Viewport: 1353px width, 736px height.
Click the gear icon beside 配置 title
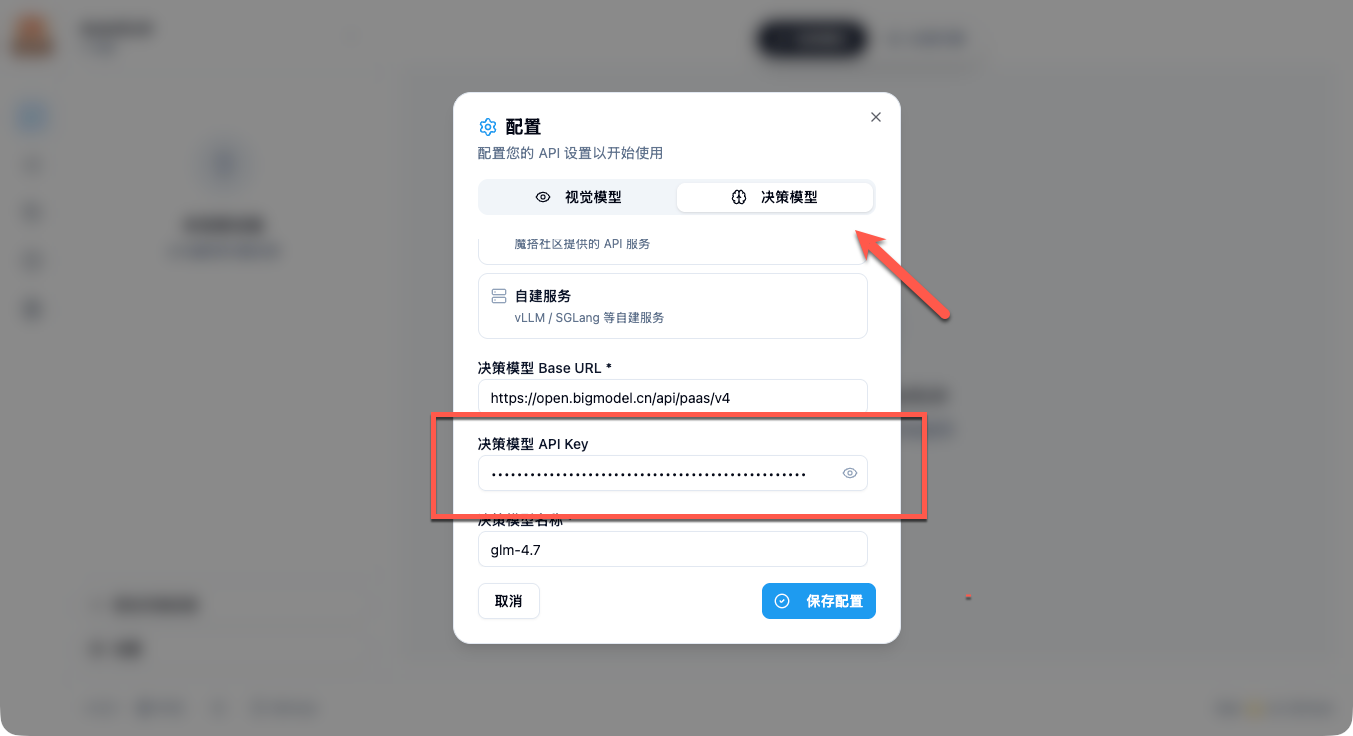click(x=488, y=127)
